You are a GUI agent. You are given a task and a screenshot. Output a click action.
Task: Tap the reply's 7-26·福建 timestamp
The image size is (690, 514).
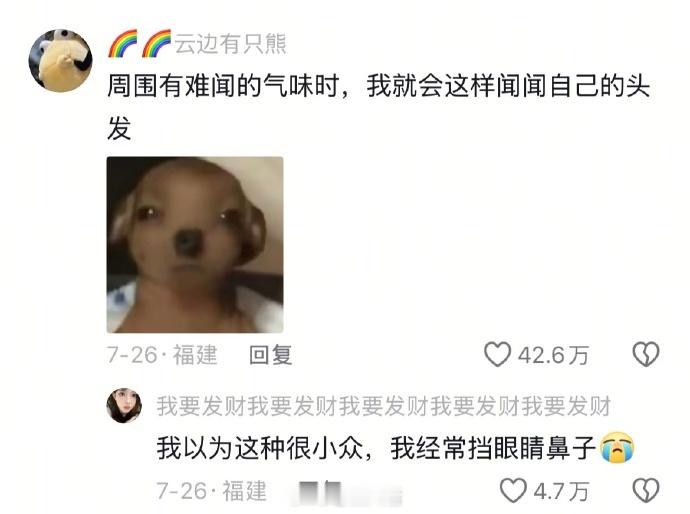(x=212, y=491)
